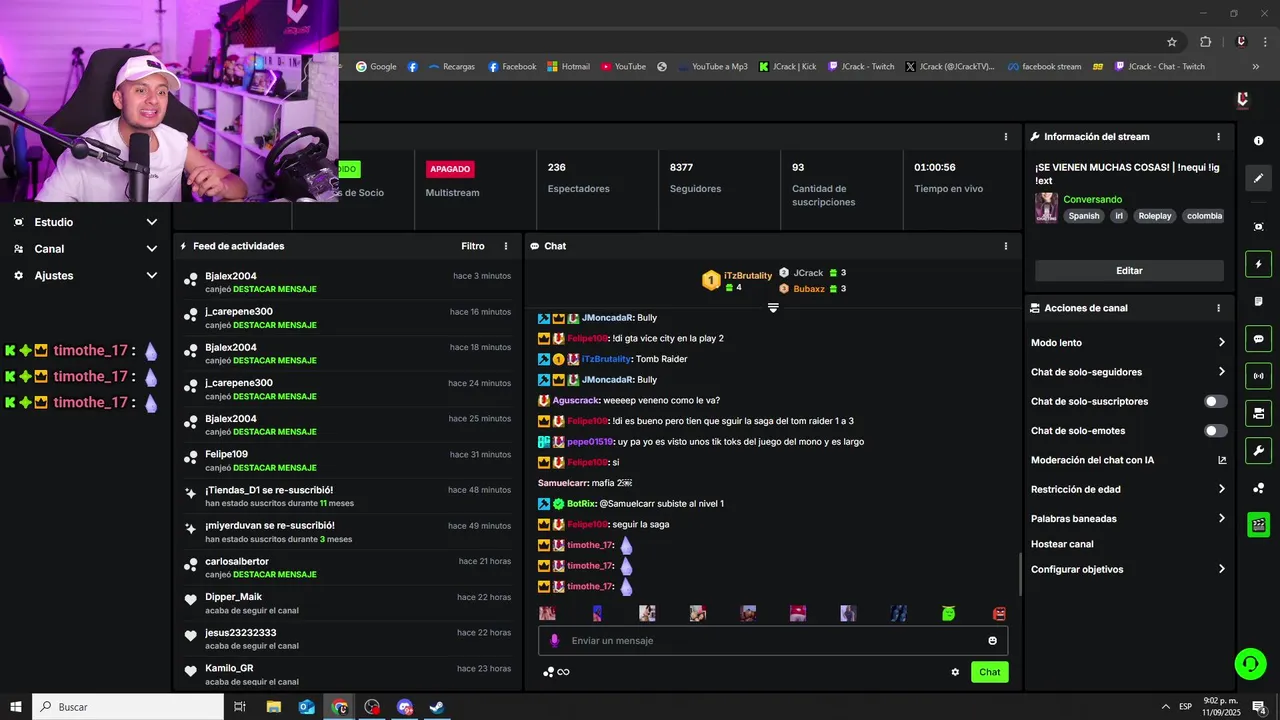Viewport: 1280px width, 720px height.
Task: Open Palabras baneadas options
Action: (x=1128, y=518)
